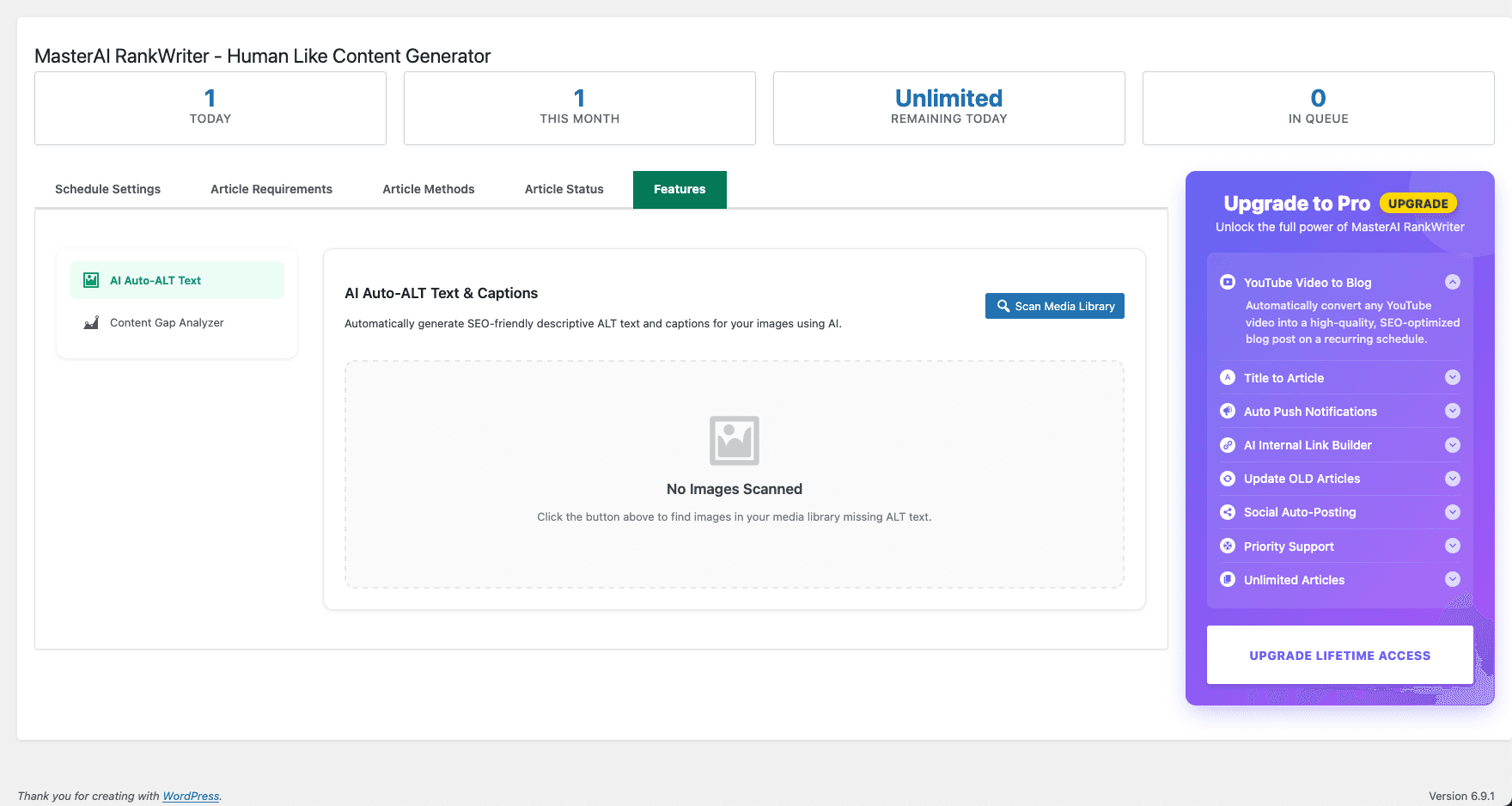Click the Social Auto-Posting share icon

pyautogui.click(x=1228, y=511)
